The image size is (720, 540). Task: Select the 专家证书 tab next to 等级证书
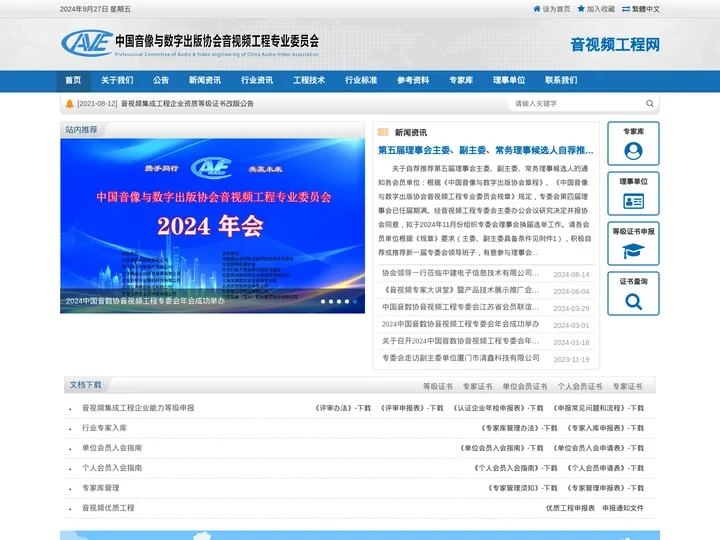tap(477, 387)
